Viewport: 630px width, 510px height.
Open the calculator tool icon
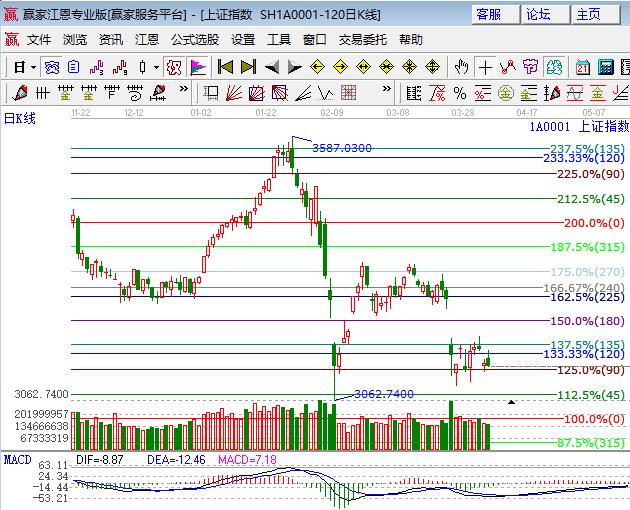click(x=605, y=67)
